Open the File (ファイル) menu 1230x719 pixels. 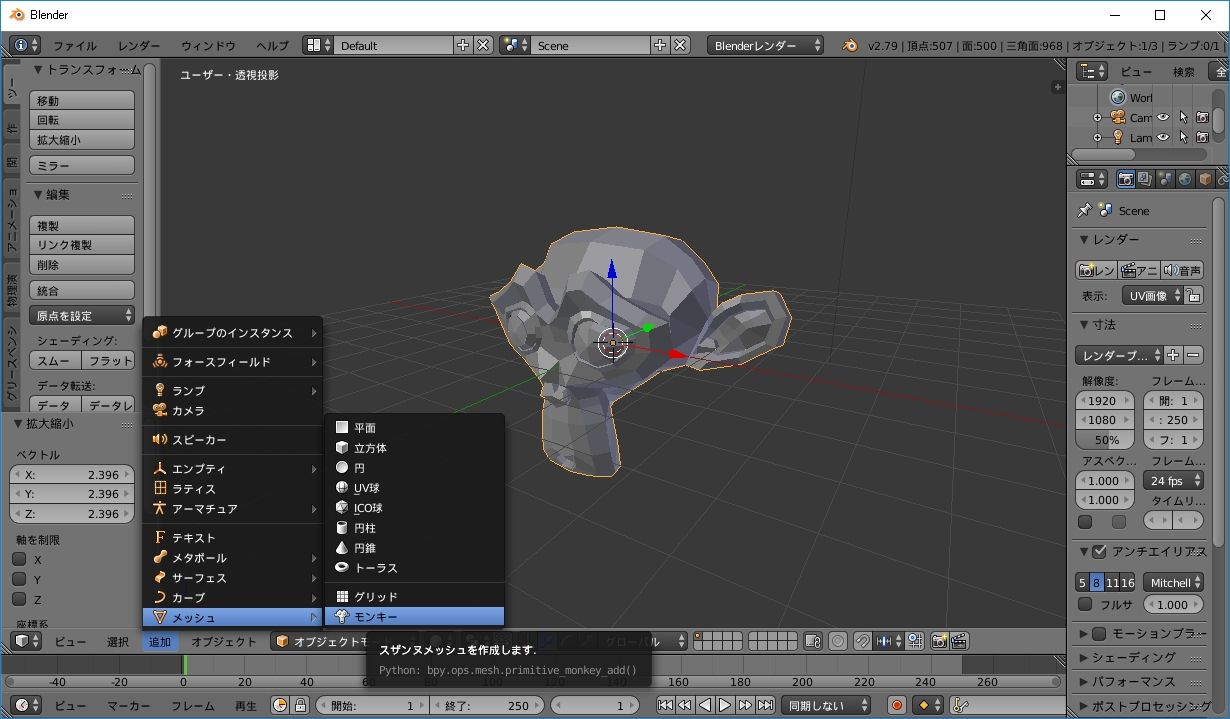[x=75, y=46]
